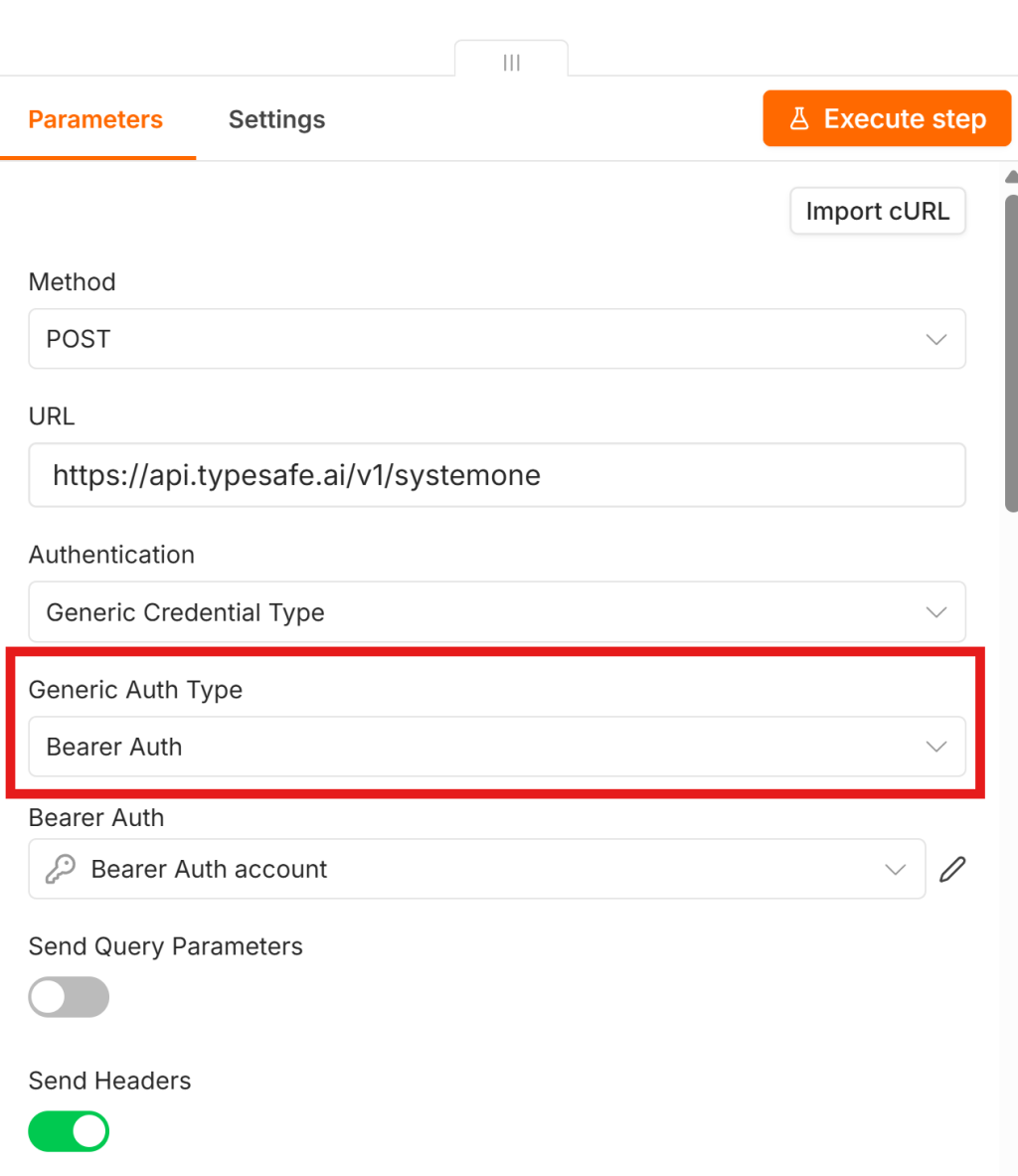Click the Send Query Parameters label

click(x=166, y=946)
